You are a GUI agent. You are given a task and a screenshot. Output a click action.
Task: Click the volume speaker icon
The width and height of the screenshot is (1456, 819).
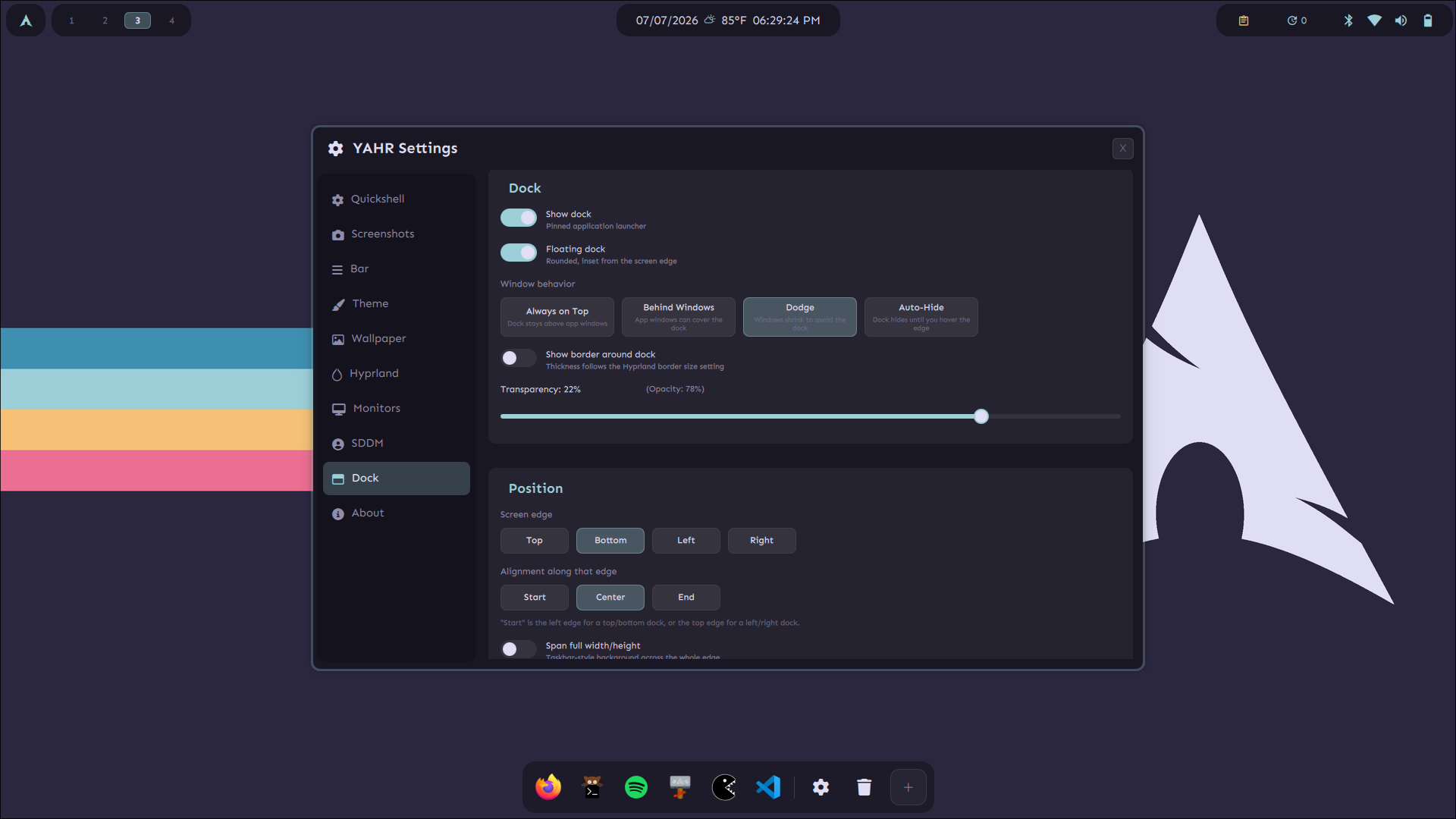pyautogui.click(x=1401, y=20)
